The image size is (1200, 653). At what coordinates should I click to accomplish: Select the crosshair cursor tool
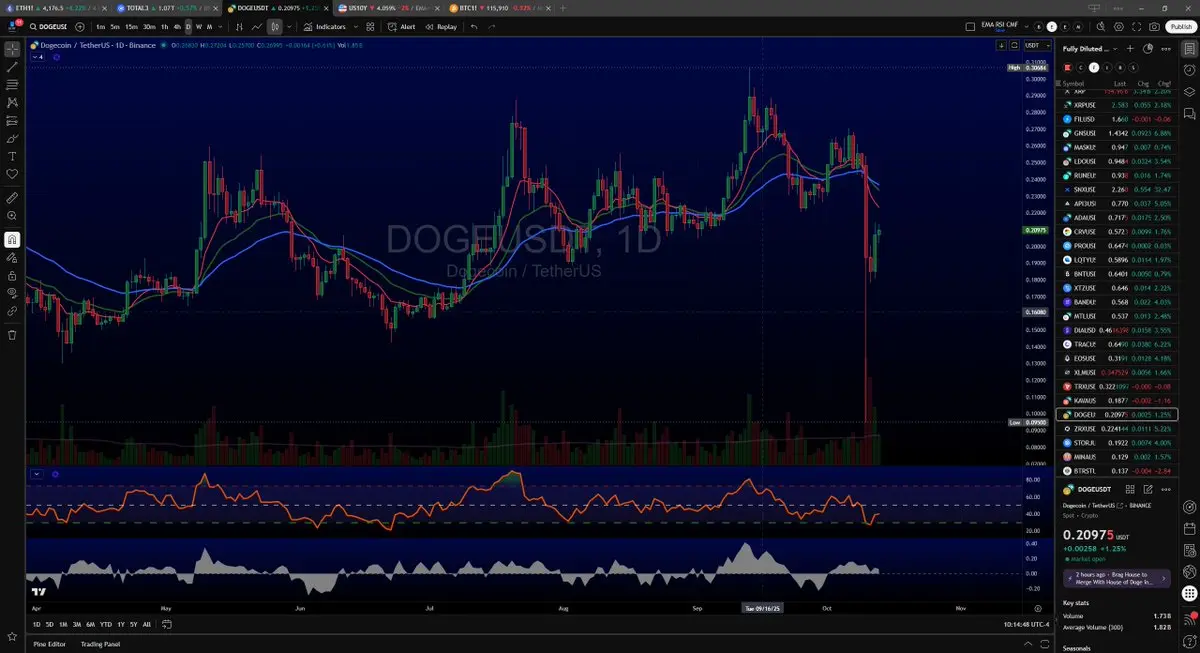[12, 49]
